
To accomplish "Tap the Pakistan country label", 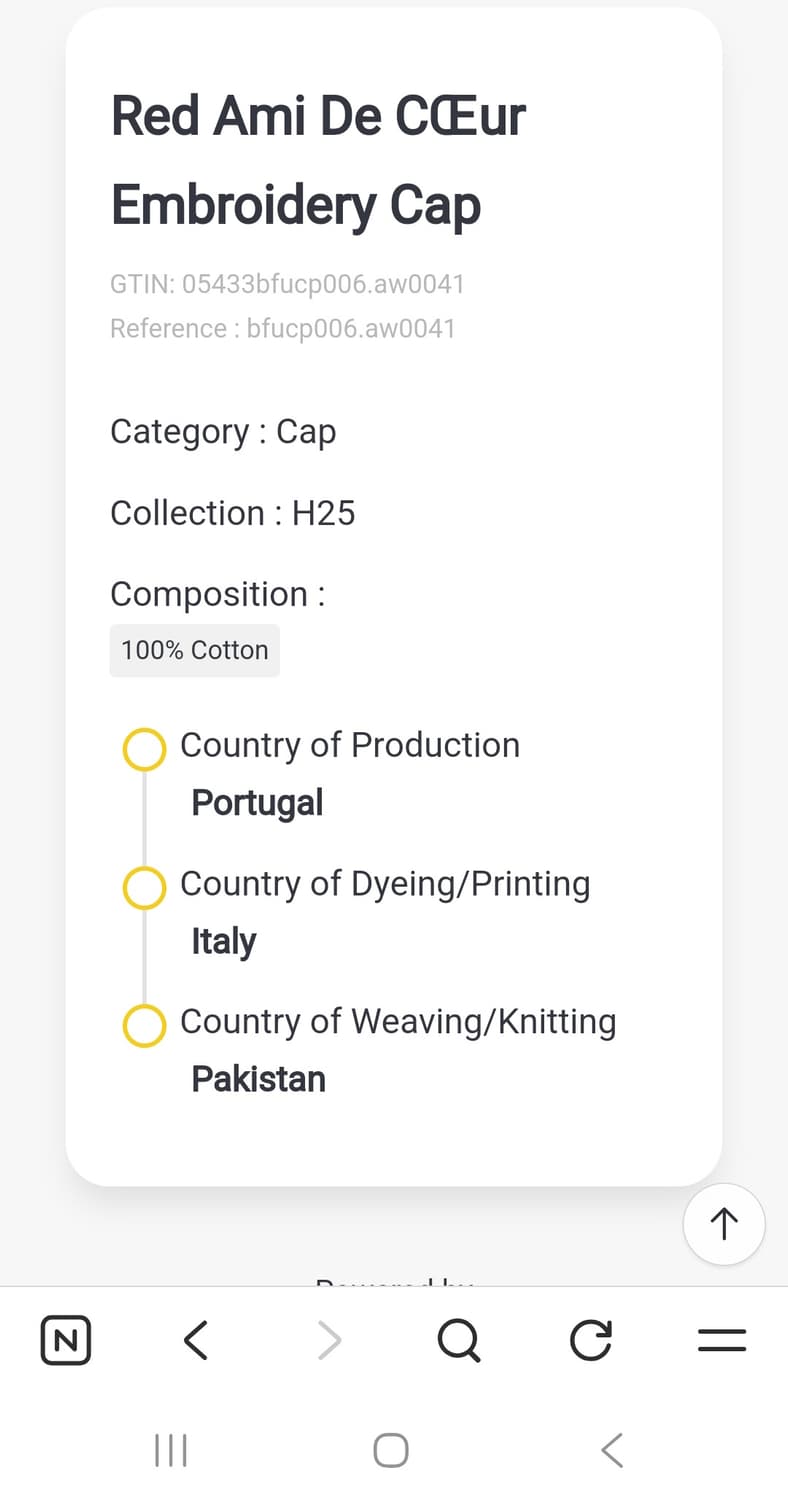I will (258, 1079).
